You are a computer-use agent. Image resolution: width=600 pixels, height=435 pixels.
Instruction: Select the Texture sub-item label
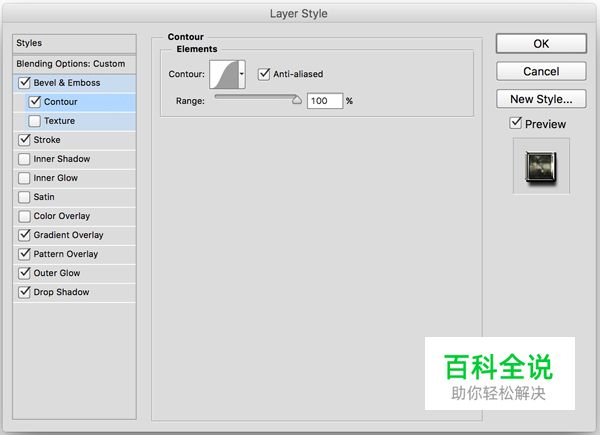coord(59,121)
